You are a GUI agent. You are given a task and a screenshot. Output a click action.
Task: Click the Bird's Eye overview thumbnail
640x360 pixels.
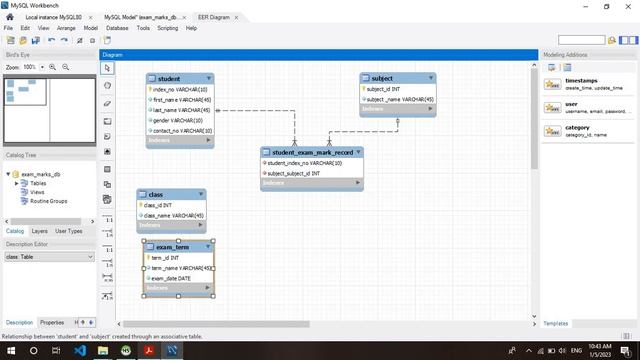coord(49,110)
